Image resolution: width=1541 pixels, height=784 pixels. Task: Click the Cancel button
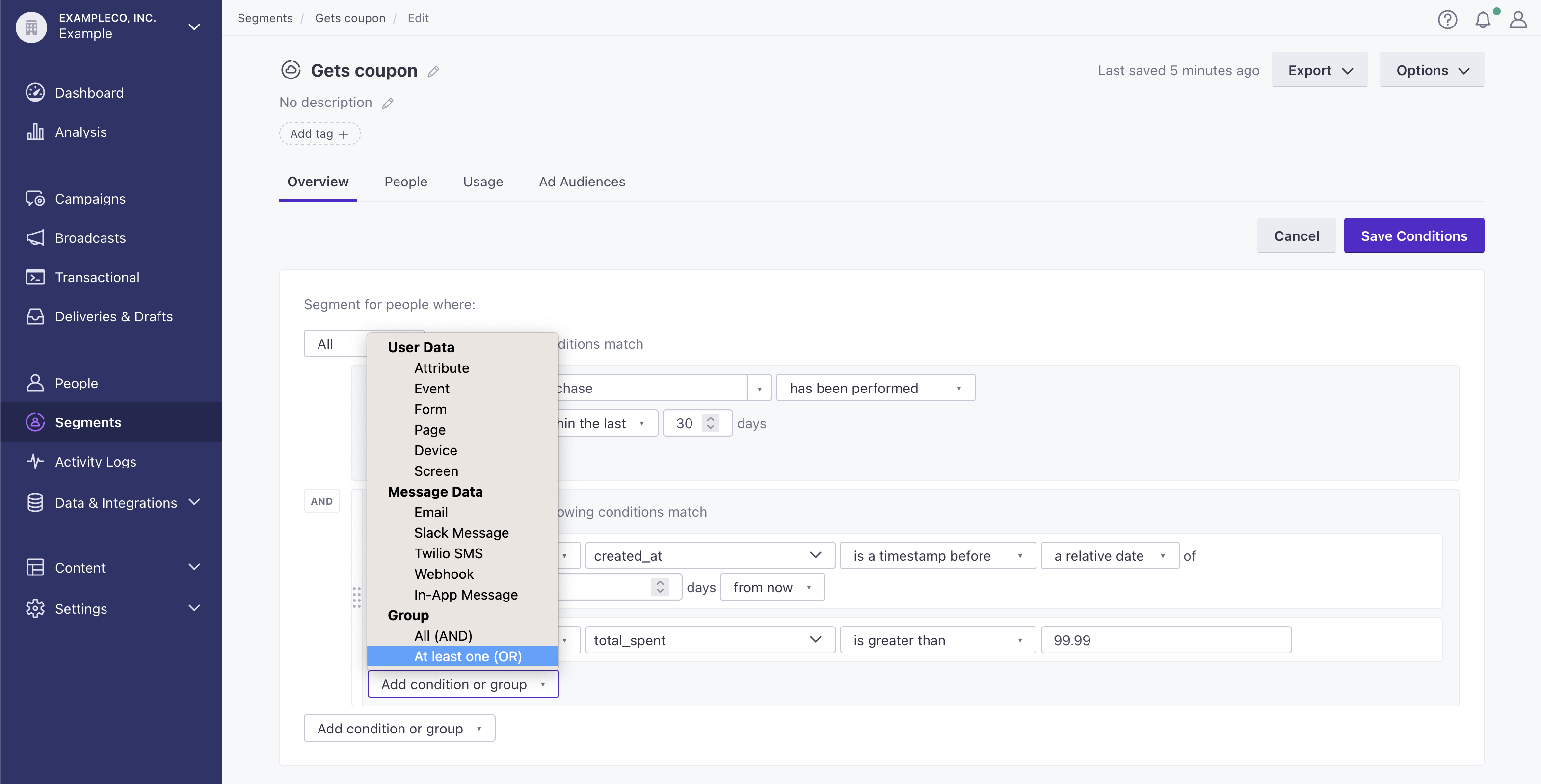(1296, 235)
